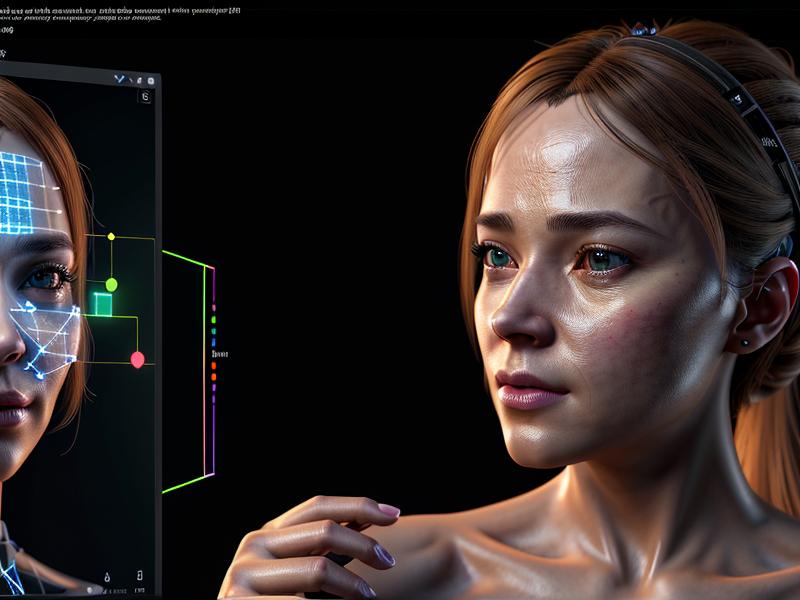
Task: Select the green square node
Action: pyautogui.click(x=103, y=304)
